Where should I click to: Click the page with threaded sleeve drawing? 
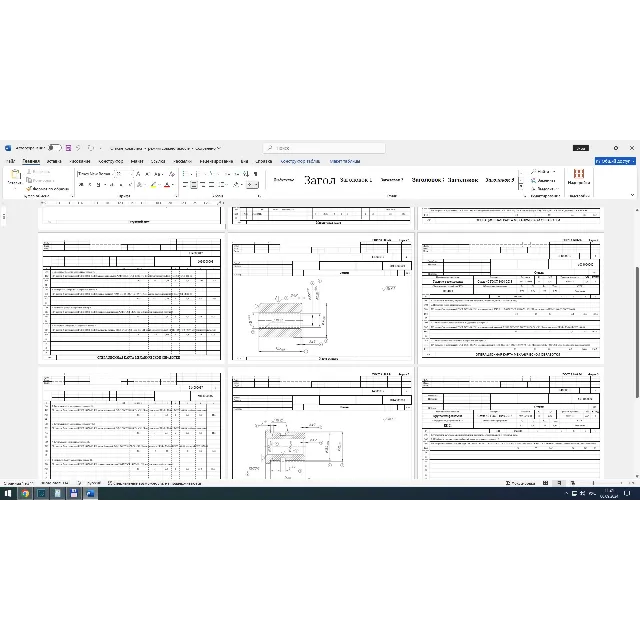[x=321, y=298]
